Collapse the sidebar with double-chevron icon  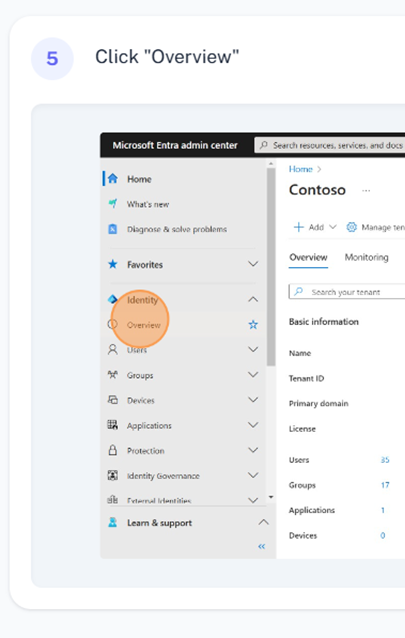pyautogui.click(x=262, y=546)
